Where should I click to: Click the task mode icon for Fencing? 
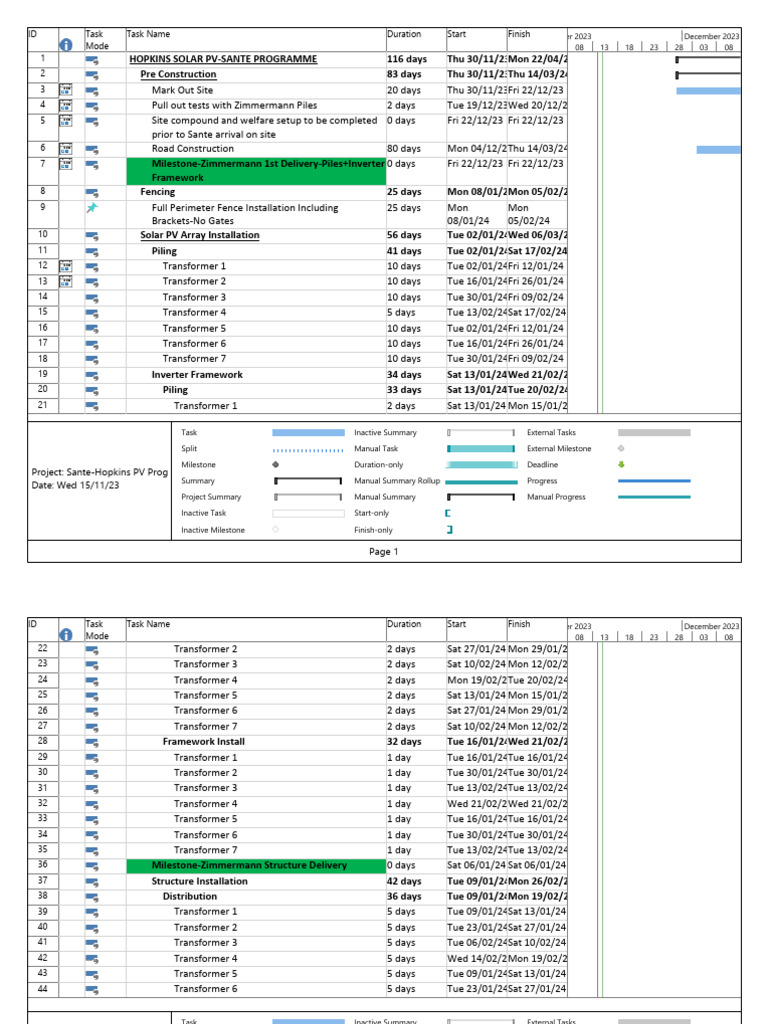point(91,193)
